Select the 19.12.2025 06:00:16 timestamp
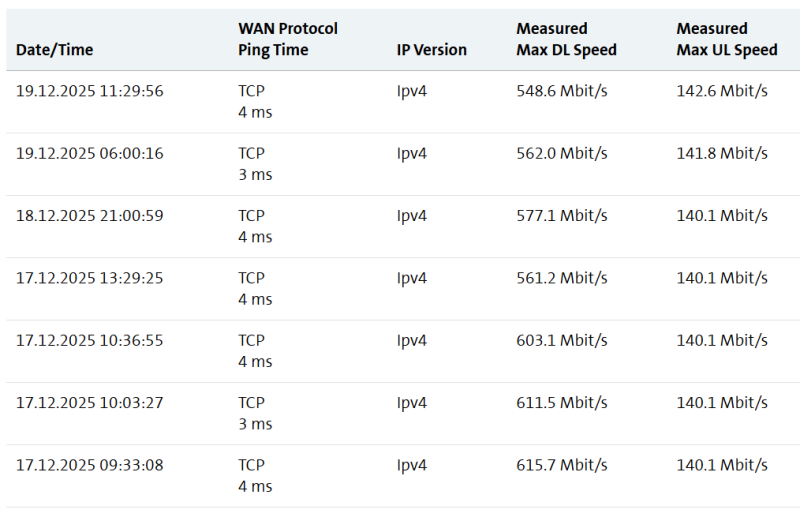Screen dimensions: 800x517 pos(90,153)
